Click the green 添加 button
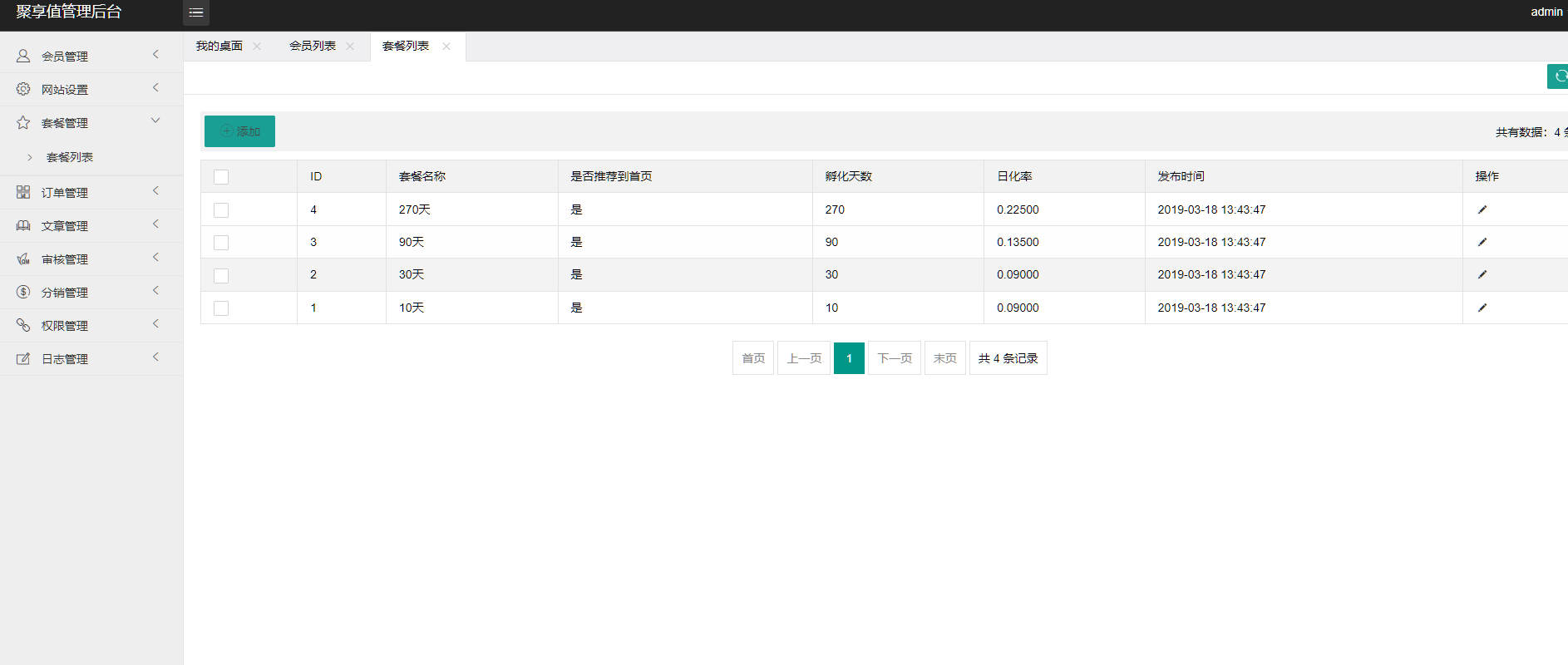The width and height of the screenshot is (1568, 665). tap(239, 131)
